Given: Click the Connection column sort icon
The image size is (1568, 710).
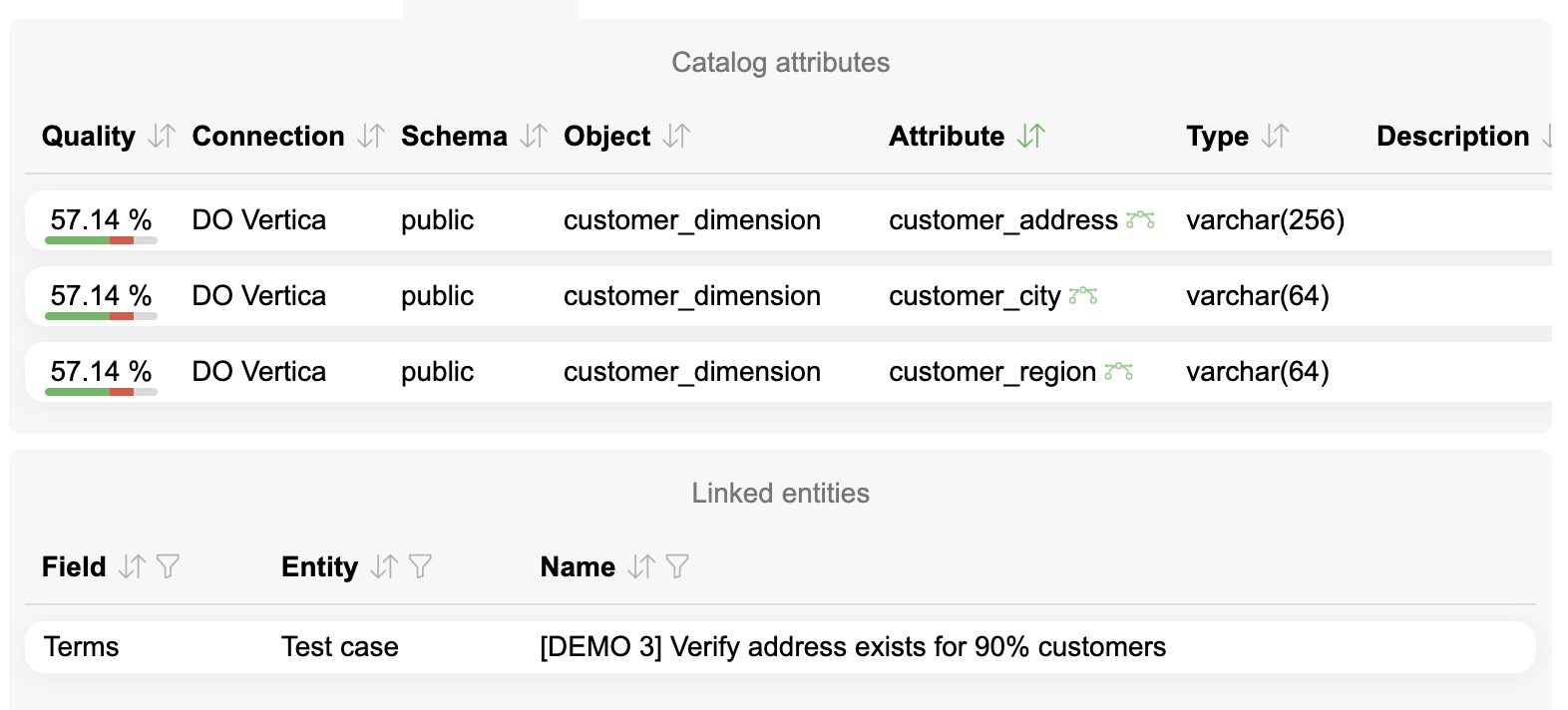Looking at the screenshot, I should click(x=371, y=136).
